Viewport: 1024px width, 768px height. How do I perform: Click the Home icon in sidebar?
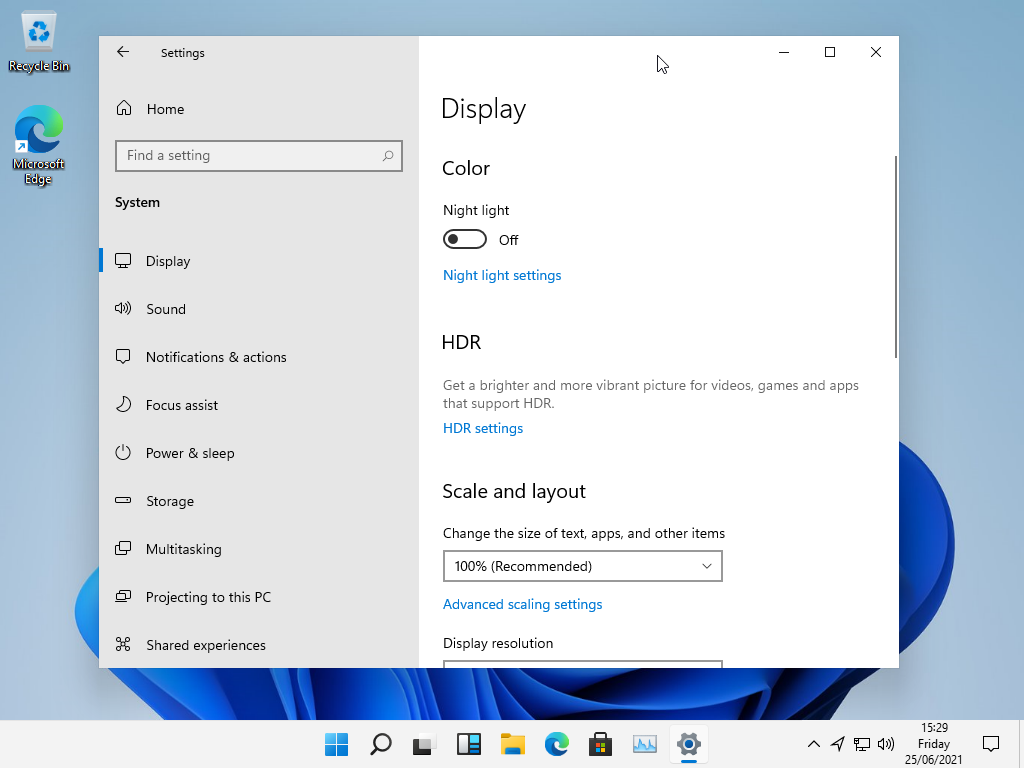124,109
